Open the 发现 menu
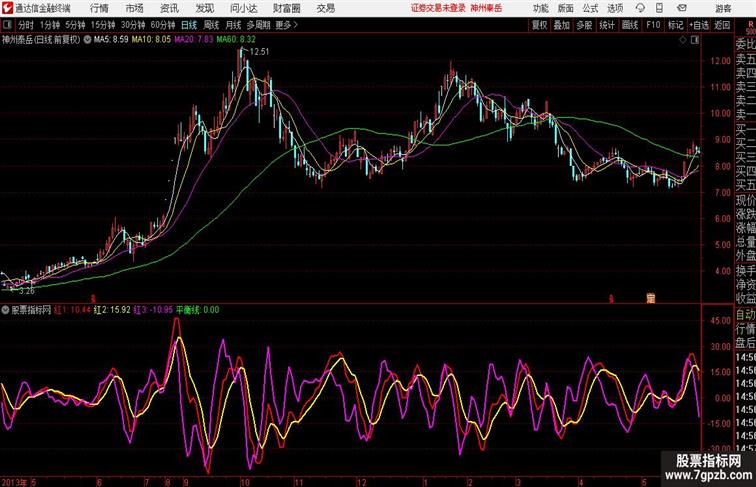Viewport: 756px width, 487px height. click(x=204, y=8)
